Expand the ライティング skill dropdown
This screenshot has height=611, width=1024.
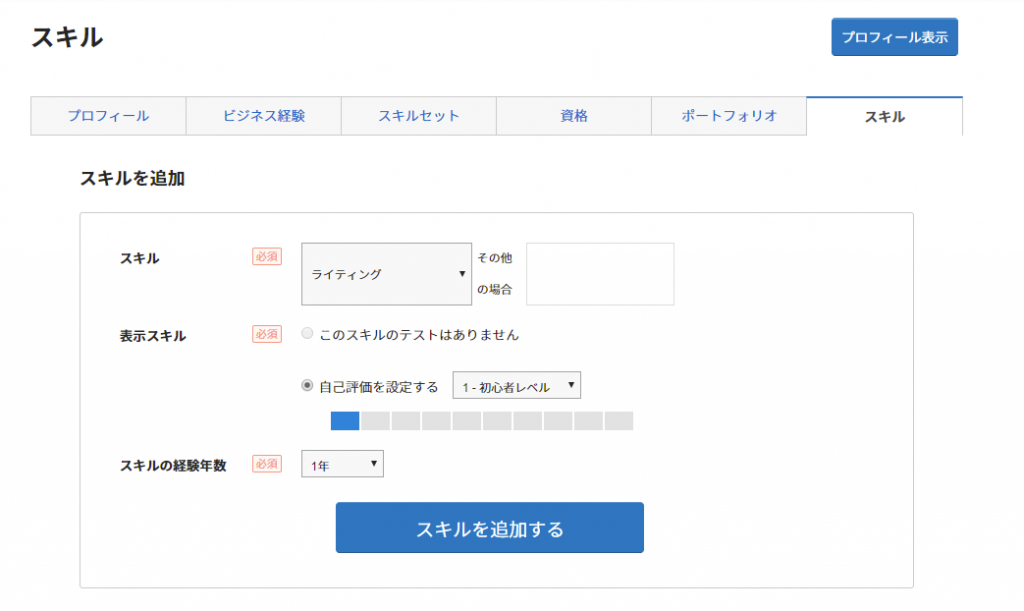[x=386, y=274]
